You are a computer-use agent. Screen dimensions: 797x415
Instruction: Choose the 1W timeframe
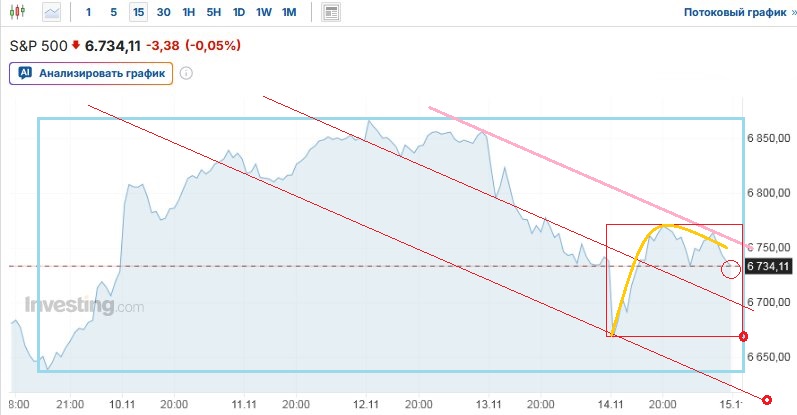[x=264, y=13]
